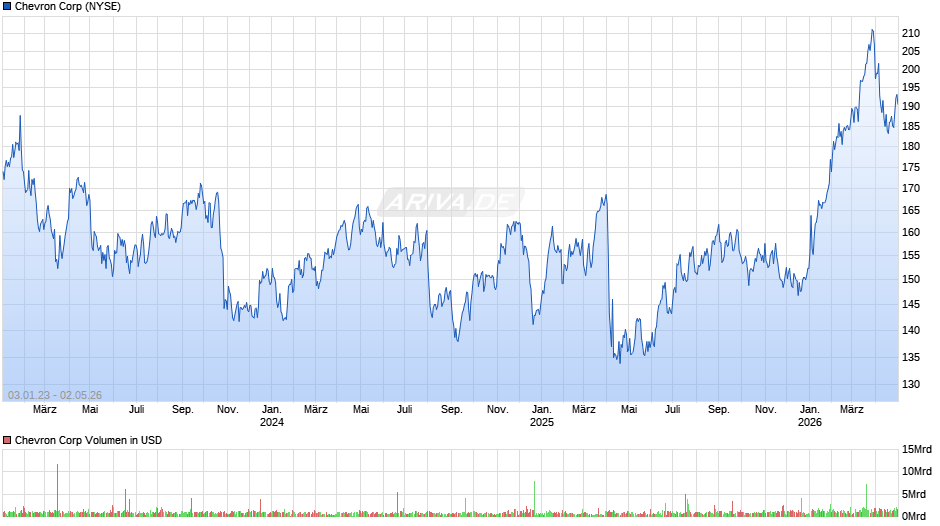Click the 10Mrd volume axis label
The width and height of the screenshot is (940, 526).
coord(917,471)
